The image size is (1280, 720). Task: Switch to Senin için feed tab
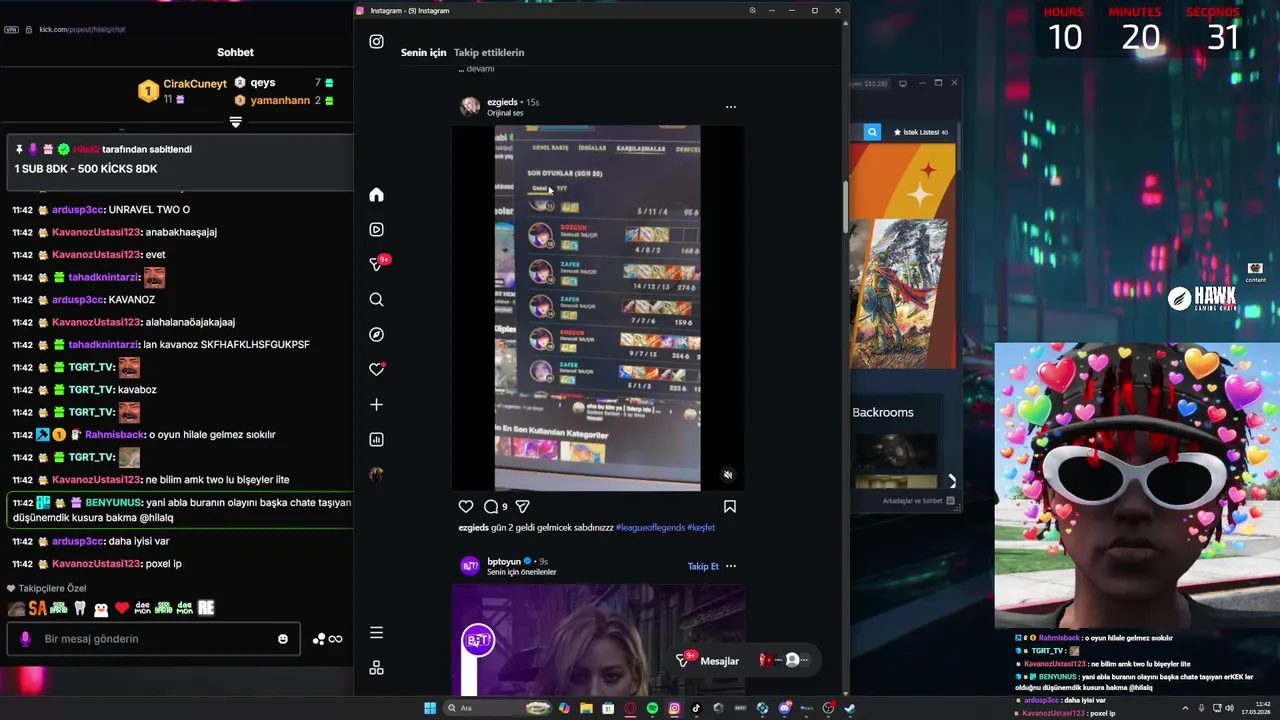coord(423,52)
